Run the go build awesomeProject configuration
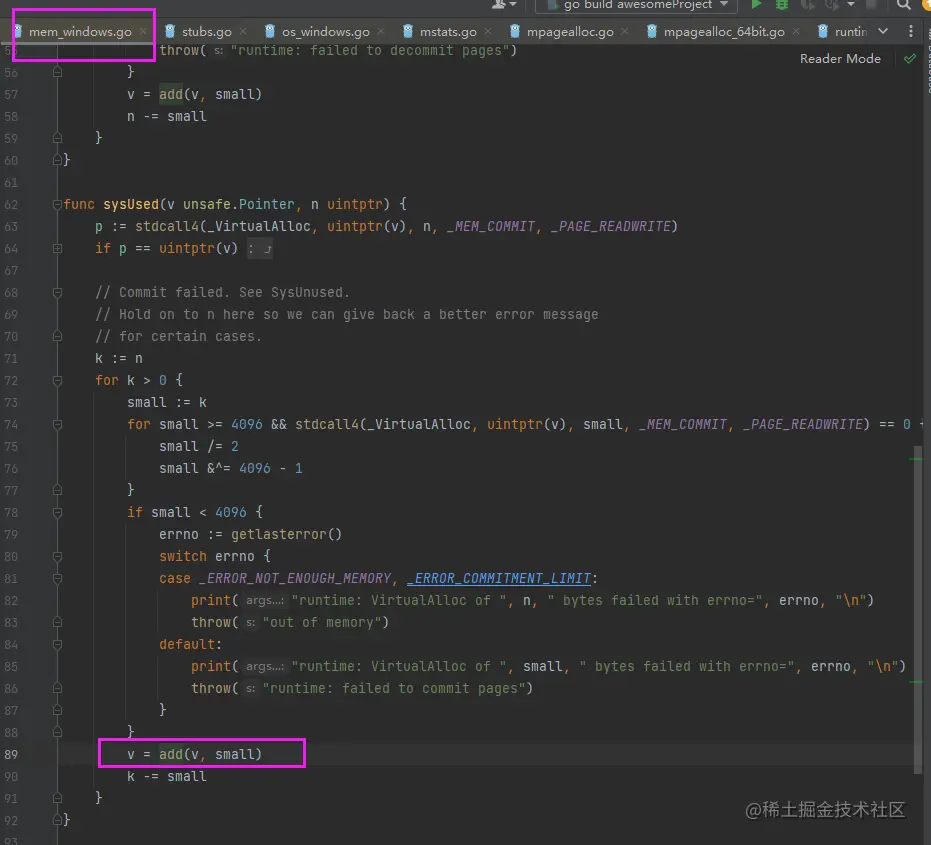This screenshot has height=845, width=931. (756, 5)
